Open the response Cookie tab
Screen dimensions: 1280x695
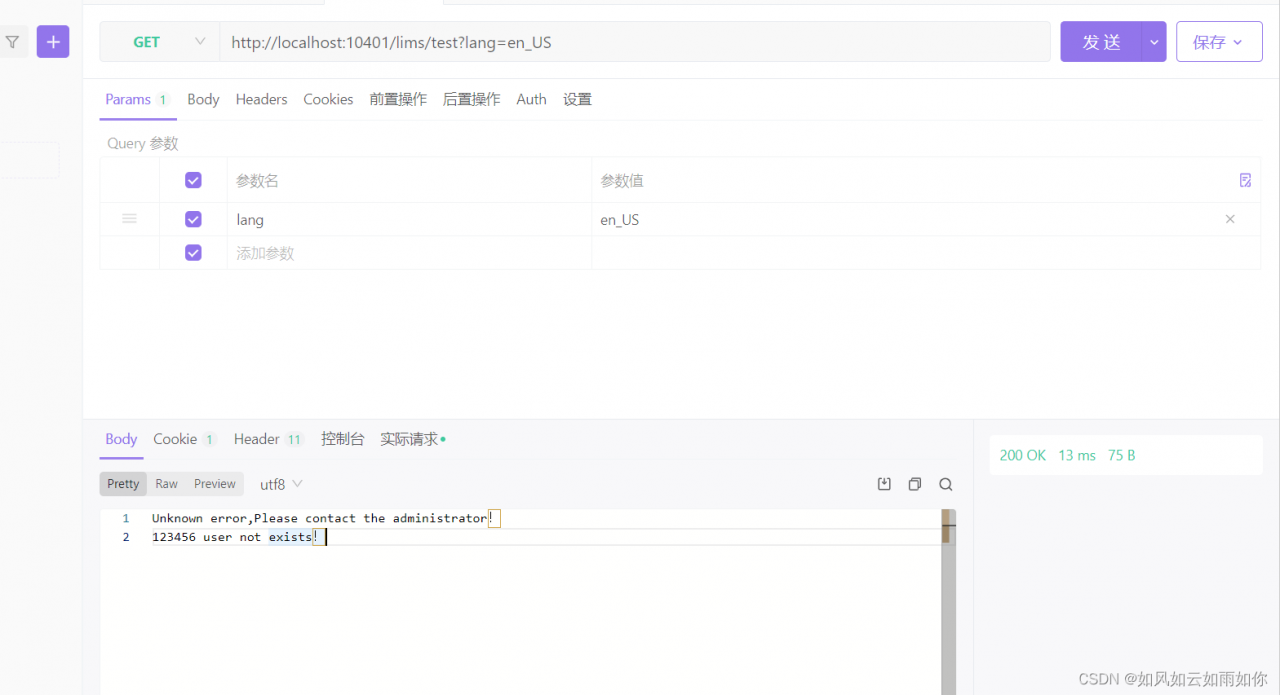pos(185,439)
